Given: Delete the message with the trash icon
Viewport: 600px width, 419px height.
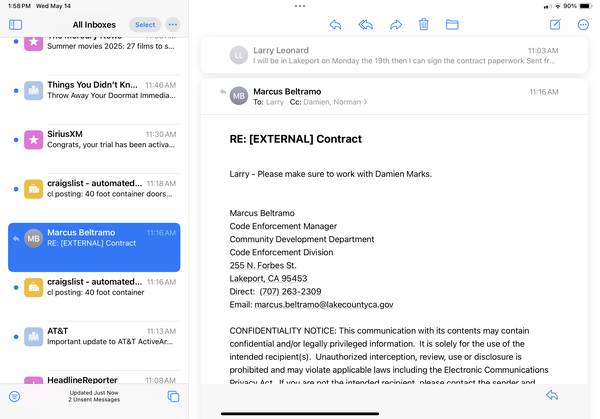Looking at the screenshot, I should (424, 24).
